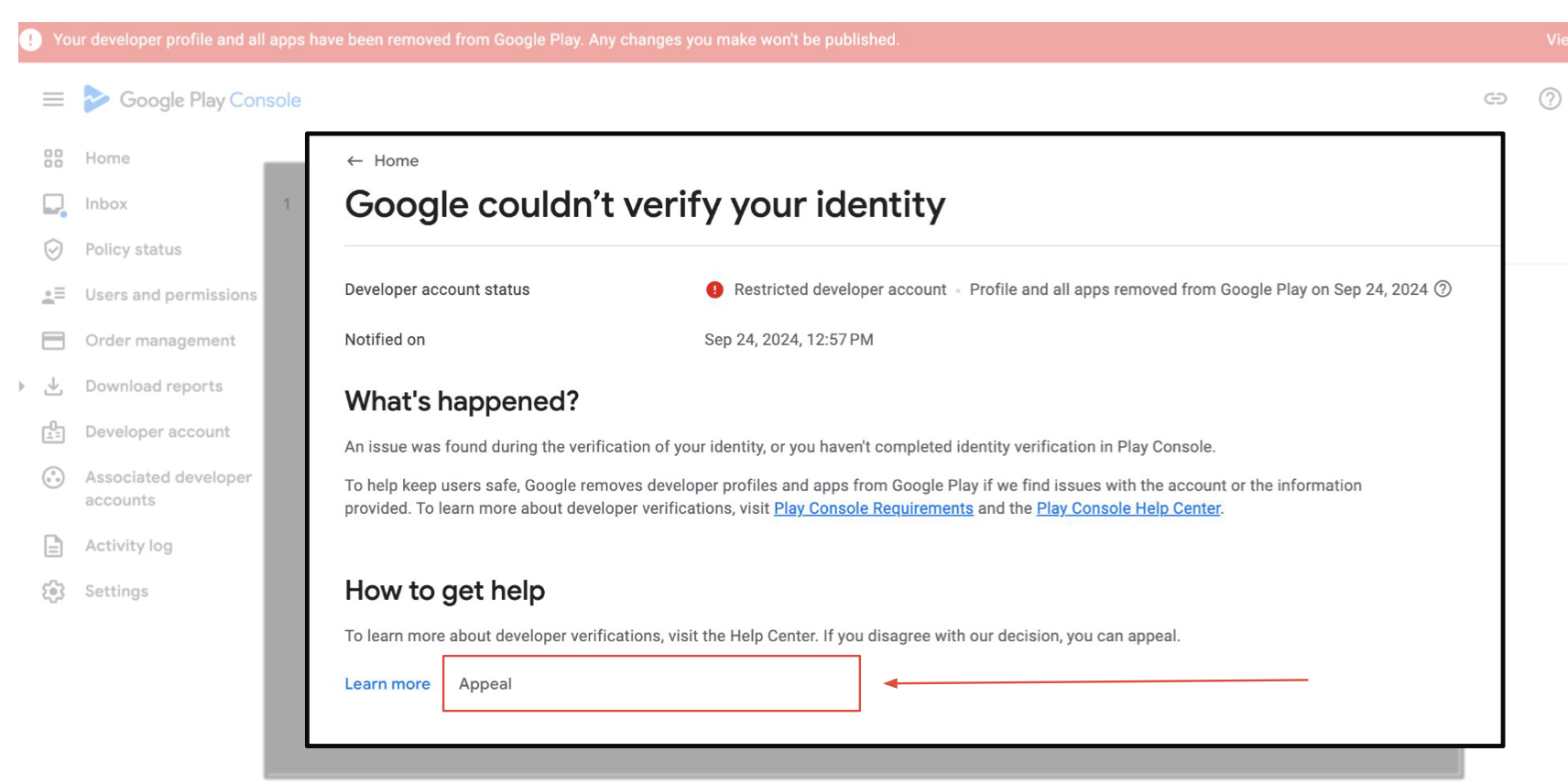The width and height of the screenshot is (1568, 784).
Task: Open Users and permissions page
Action: 170,295
